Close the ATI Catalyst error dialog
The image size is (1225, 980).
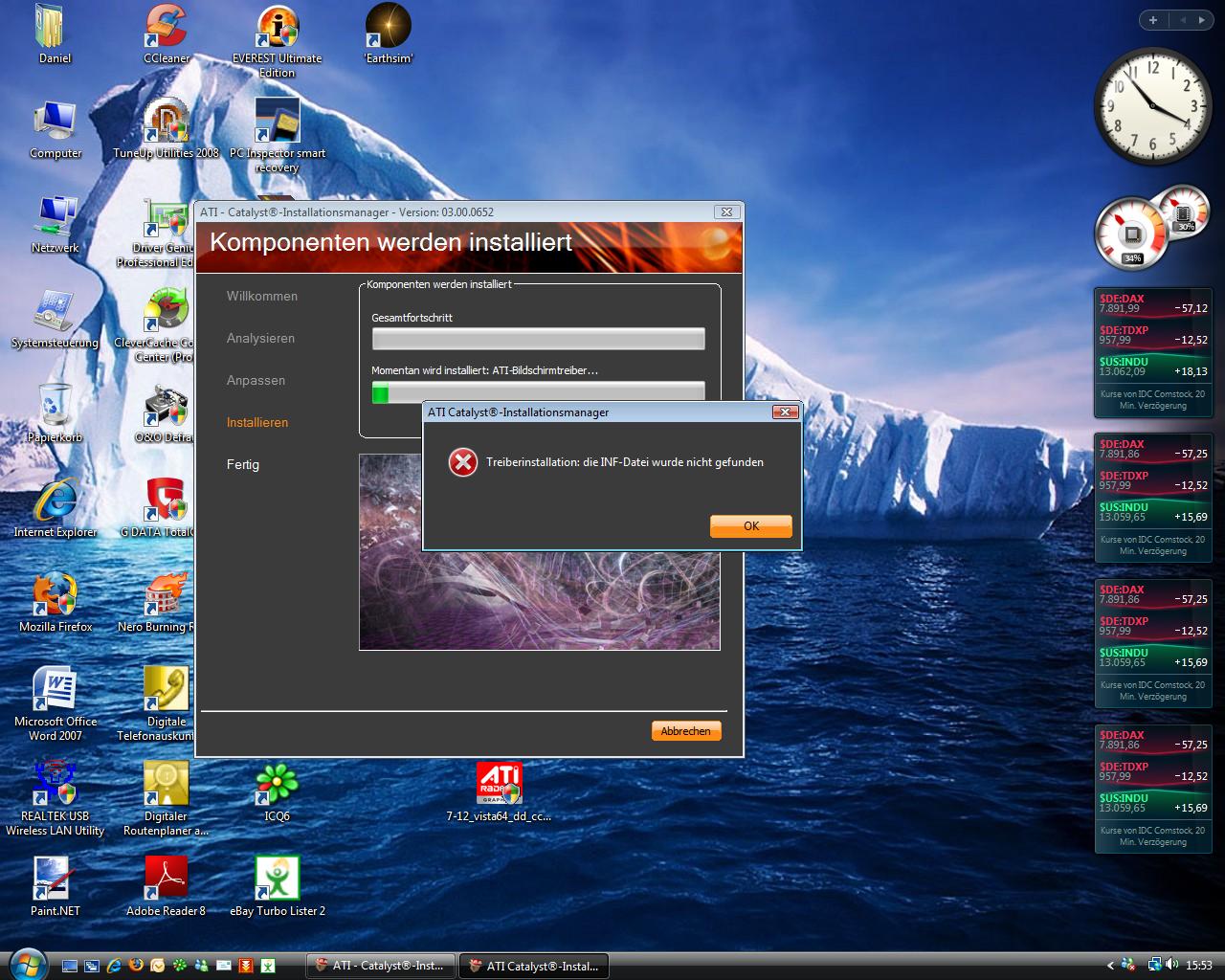tap(785, 412)
